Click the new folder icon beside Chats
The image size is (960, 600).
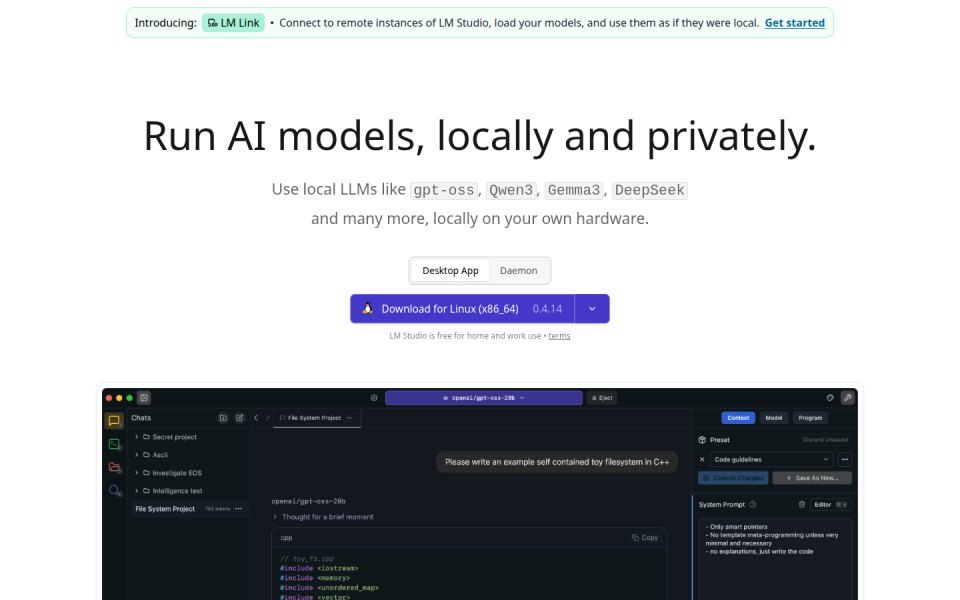[223, 418]
